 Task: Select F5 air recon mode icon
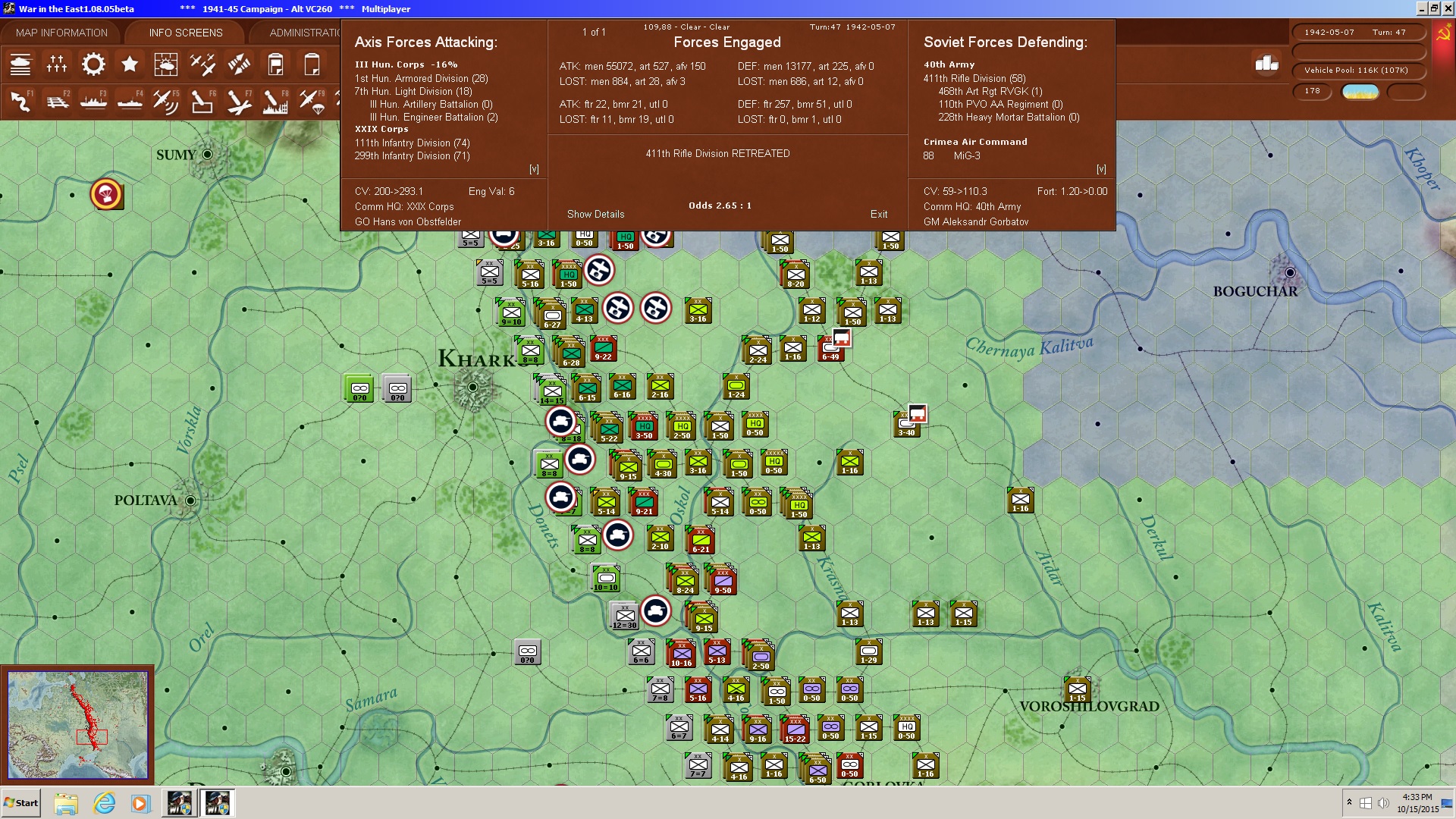[166, 101]
